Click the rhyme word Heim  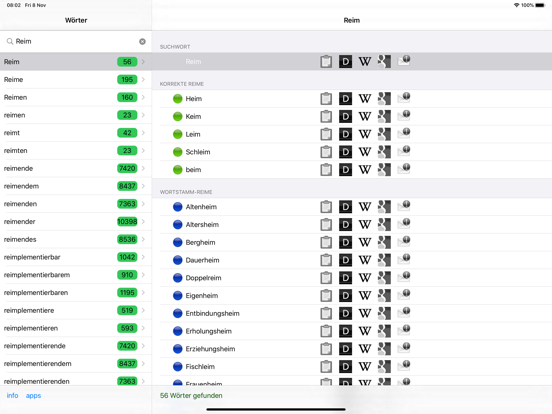(194, 99)
